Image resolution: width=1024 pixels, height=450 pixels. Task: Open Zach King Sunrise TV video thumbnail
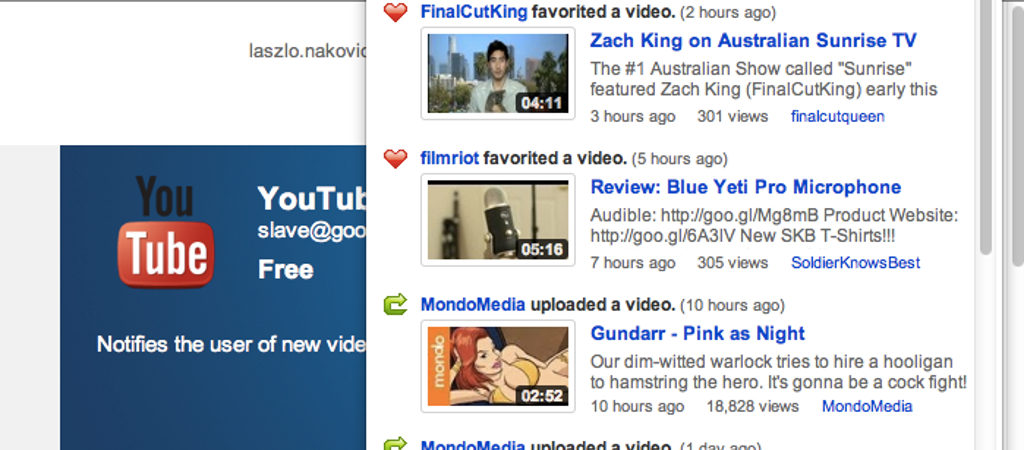tap(498, 73)
